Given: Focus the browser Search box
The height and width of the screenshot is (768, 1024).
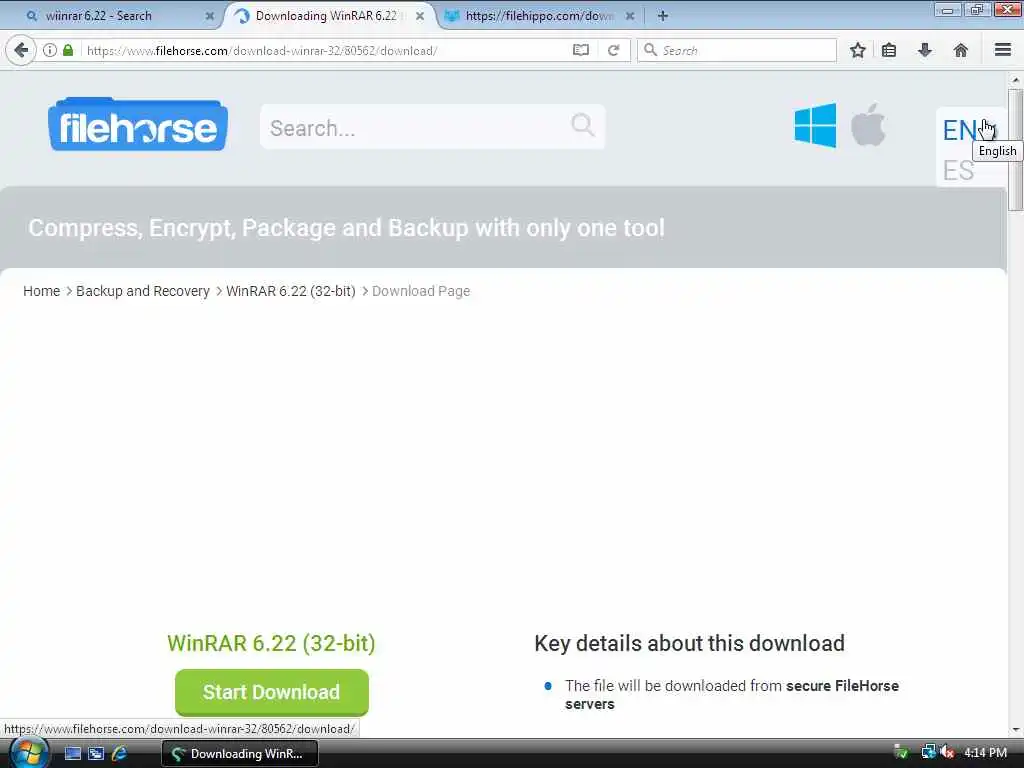Looking at the screenshot, I should pyautogui.click(x=737, y=50).
